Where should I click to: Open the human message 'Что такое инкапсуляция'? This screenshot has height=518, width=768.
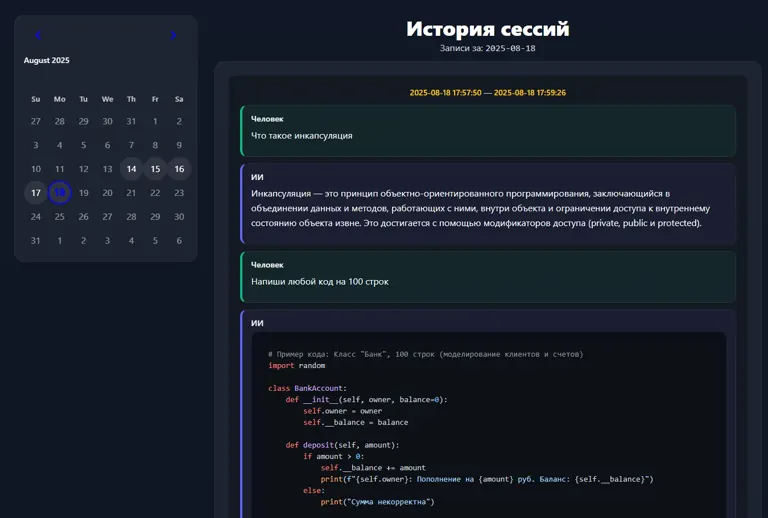point(488,131)
